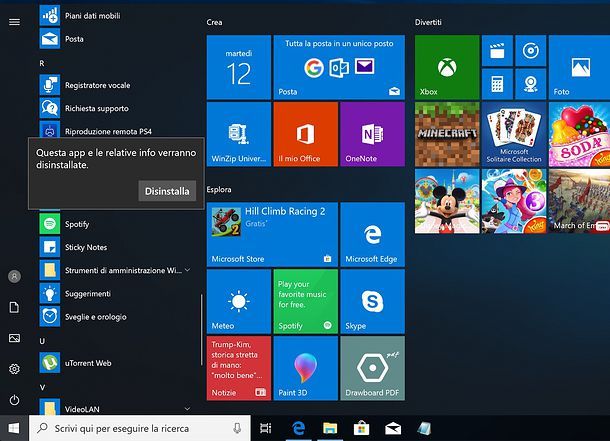Open the Posta mail live tile

339,67
